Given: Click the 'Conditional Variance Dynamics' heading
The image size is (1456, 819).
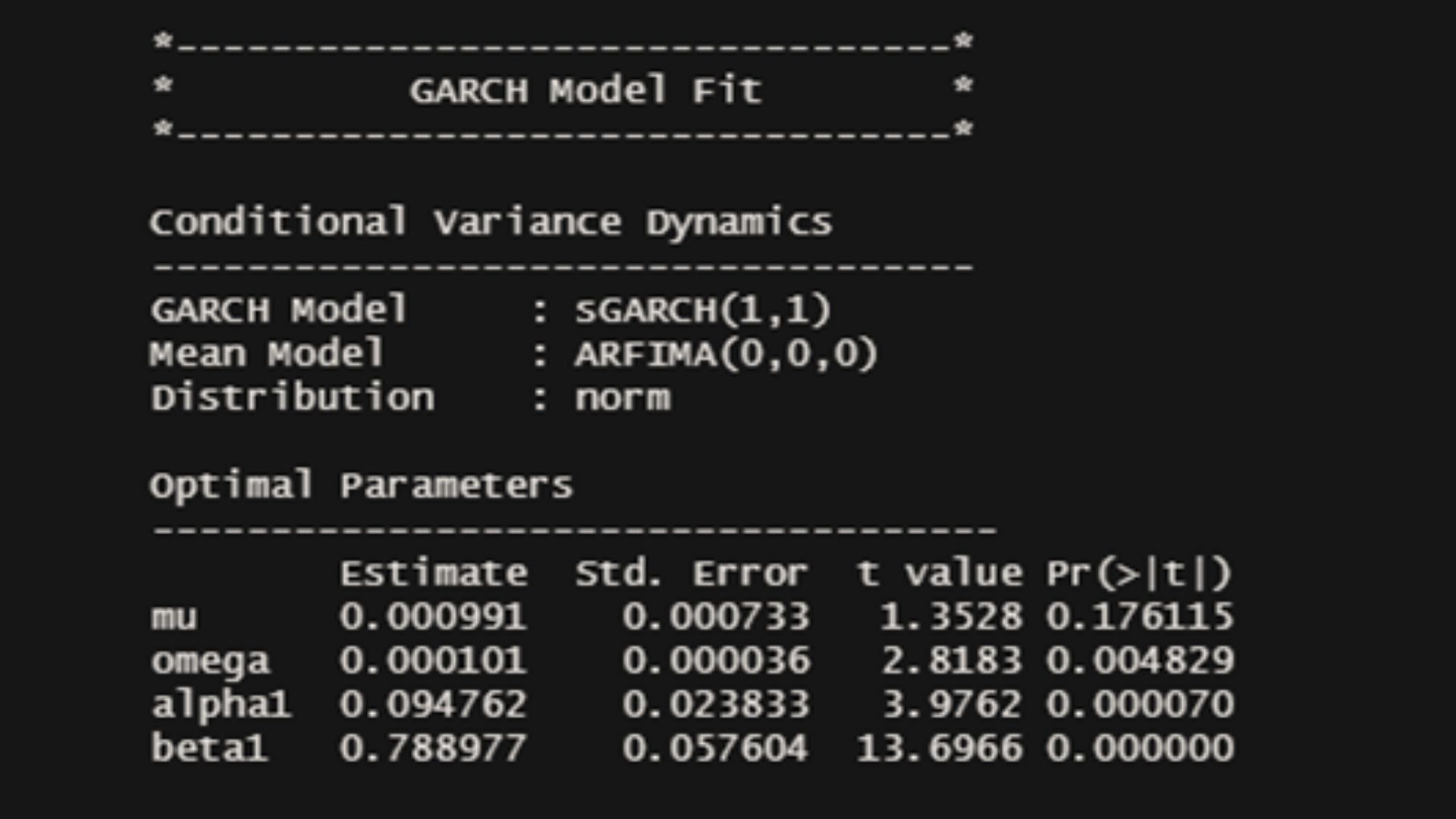Looking at the screenshot, I should pyautogui.click(x=491, y=223).
